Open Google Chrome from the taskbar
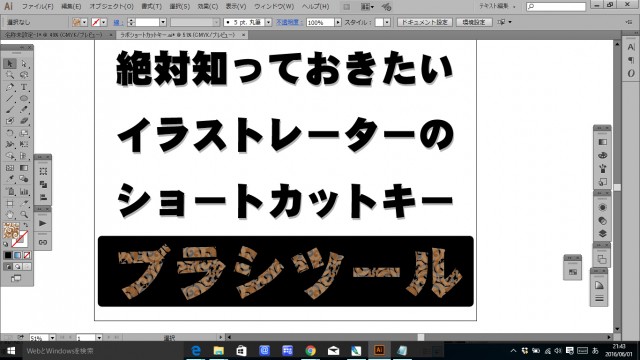 [311, 351]
